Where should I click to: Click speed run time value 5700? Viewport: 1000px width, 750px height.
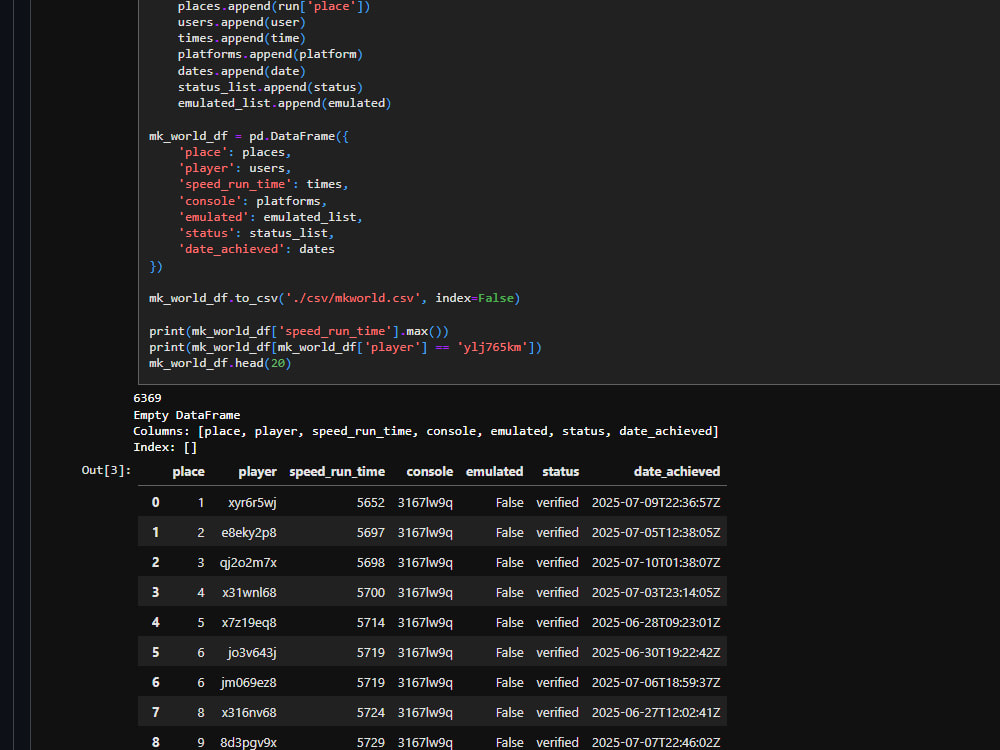coord(371,592)
